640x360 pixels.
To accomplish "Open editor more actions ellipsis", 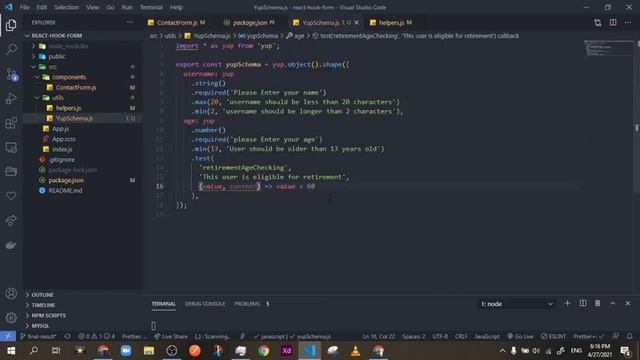I will pos(628,23).
